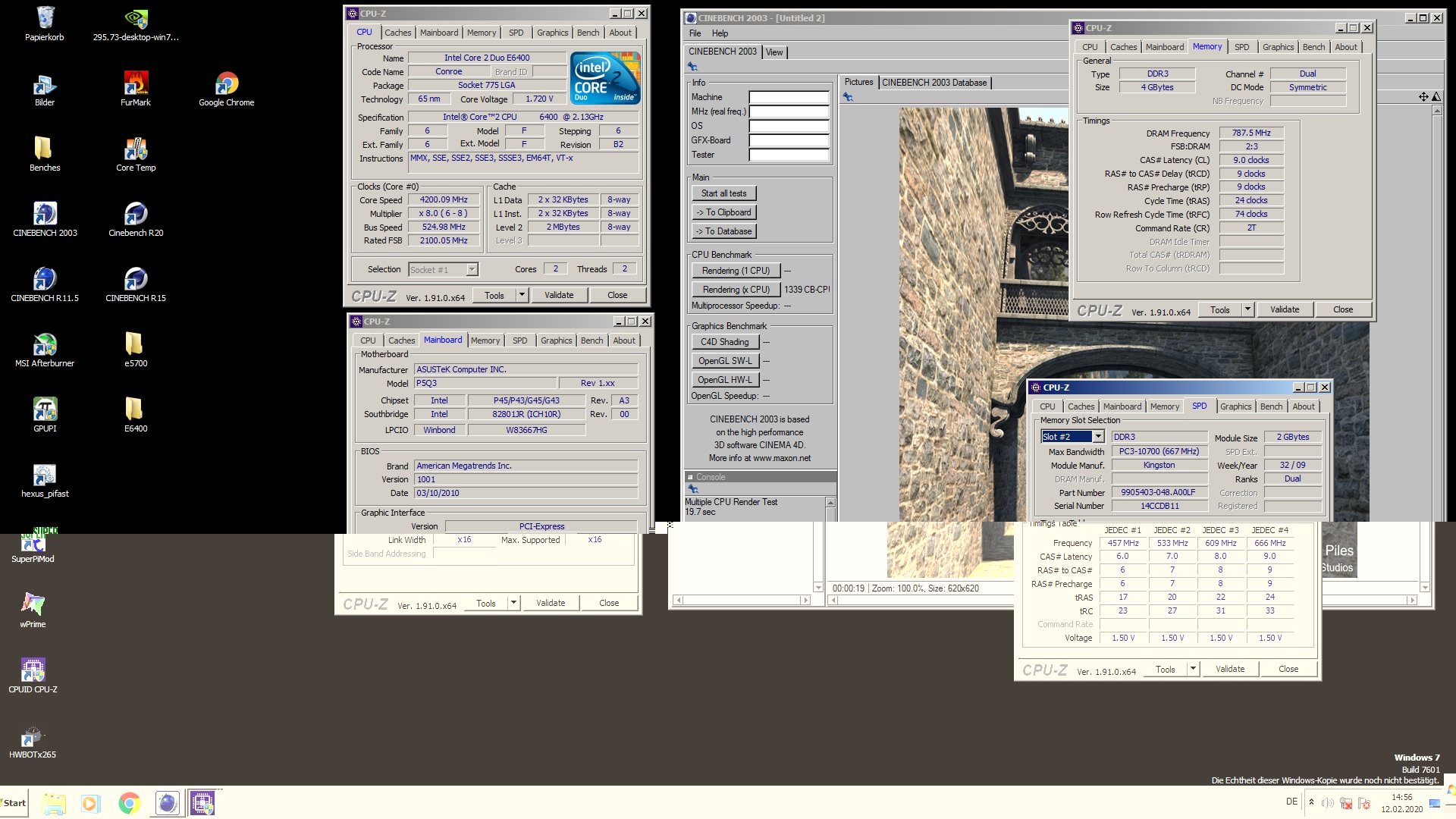Run the Rendering (1 CPU) benchmark

(x=736, y=271)
